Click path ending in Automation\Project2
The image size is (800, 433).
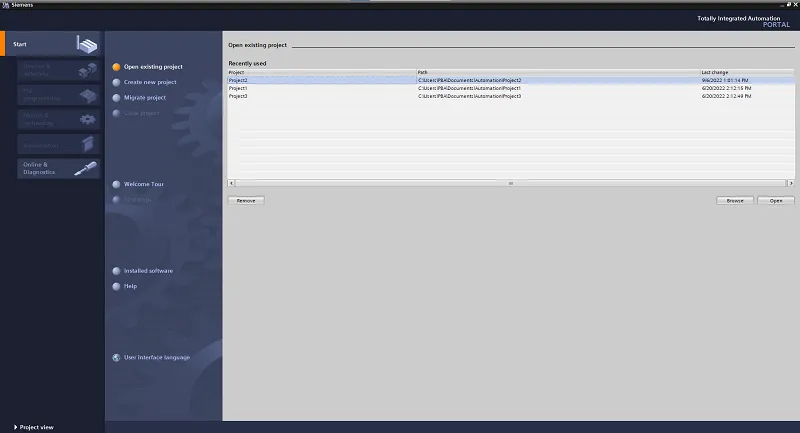click(469, 80)
